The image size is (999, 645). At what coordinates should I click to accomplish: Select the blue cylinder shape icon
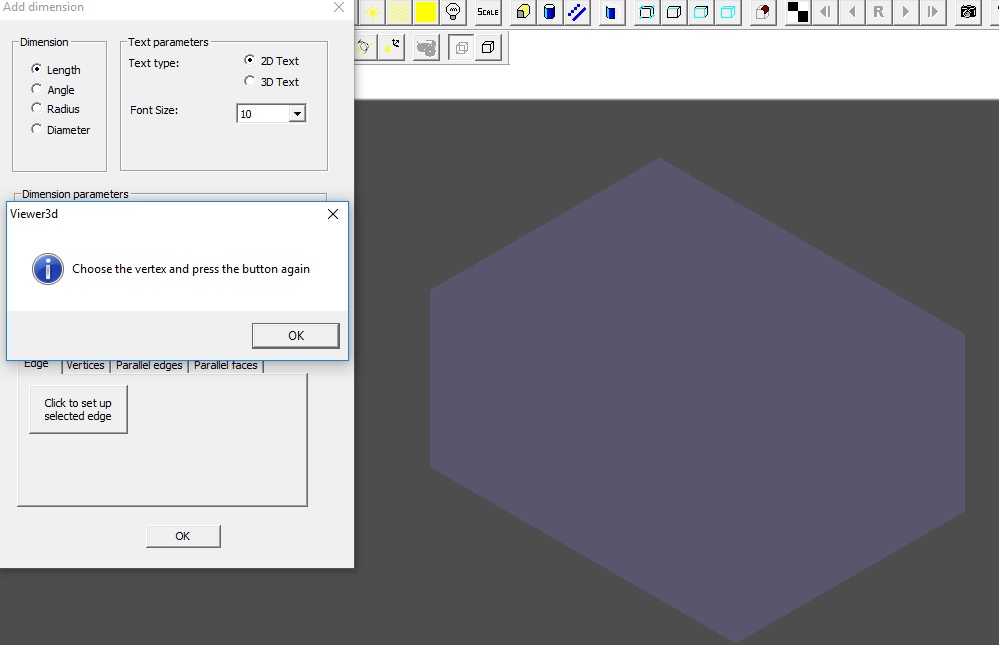click(549, 12)
